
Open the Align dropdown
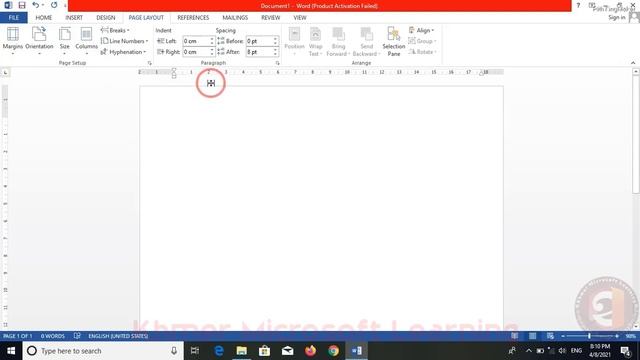click(422, 30)
